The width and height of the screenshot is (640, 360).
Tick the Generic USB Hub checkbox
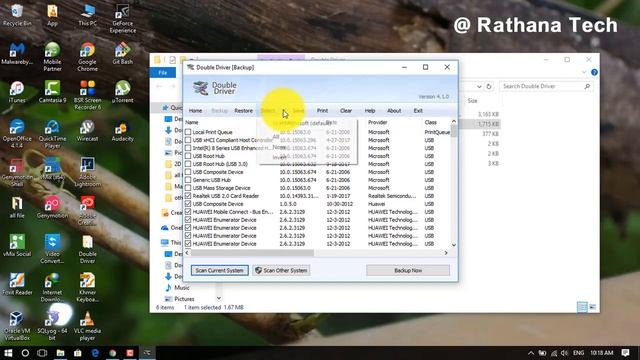[188, 180]
